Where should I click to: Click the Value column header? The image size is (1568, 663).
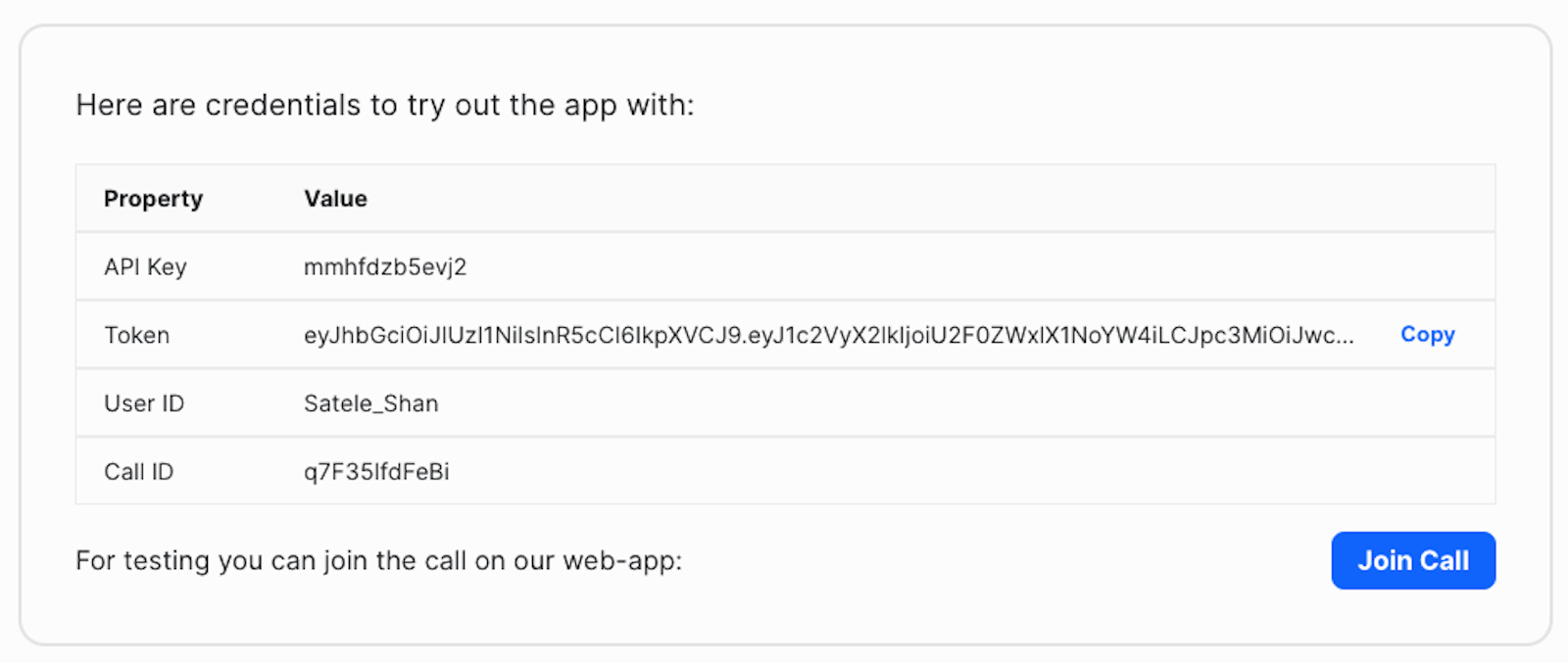[x=335, y=198]
